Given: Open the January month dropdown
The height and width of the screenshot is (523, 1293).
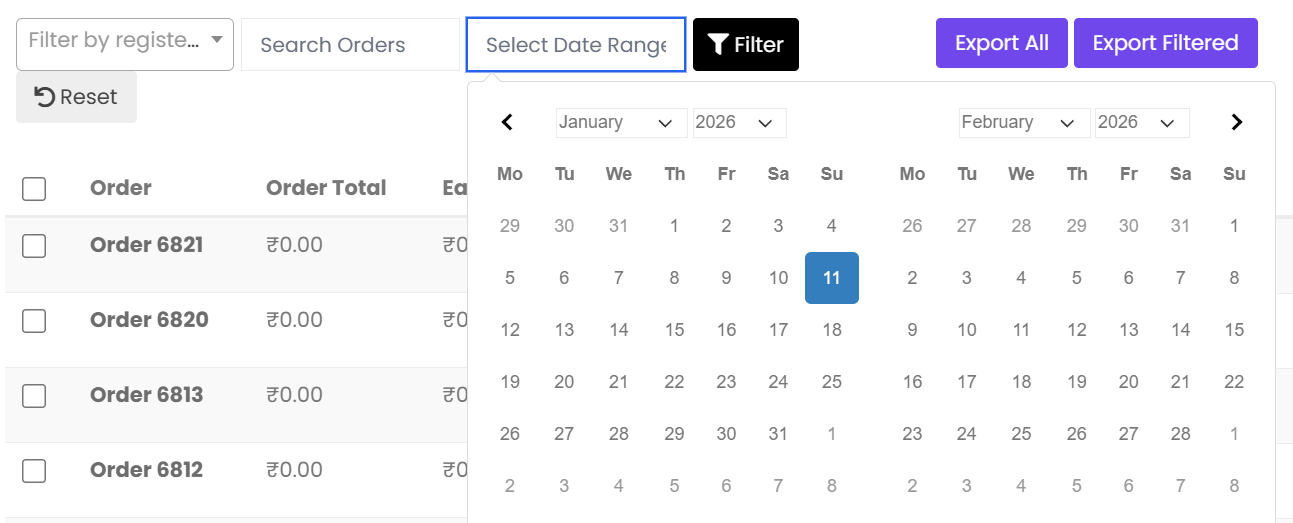Looking at the screenshot, I should [x=621, y=122].
